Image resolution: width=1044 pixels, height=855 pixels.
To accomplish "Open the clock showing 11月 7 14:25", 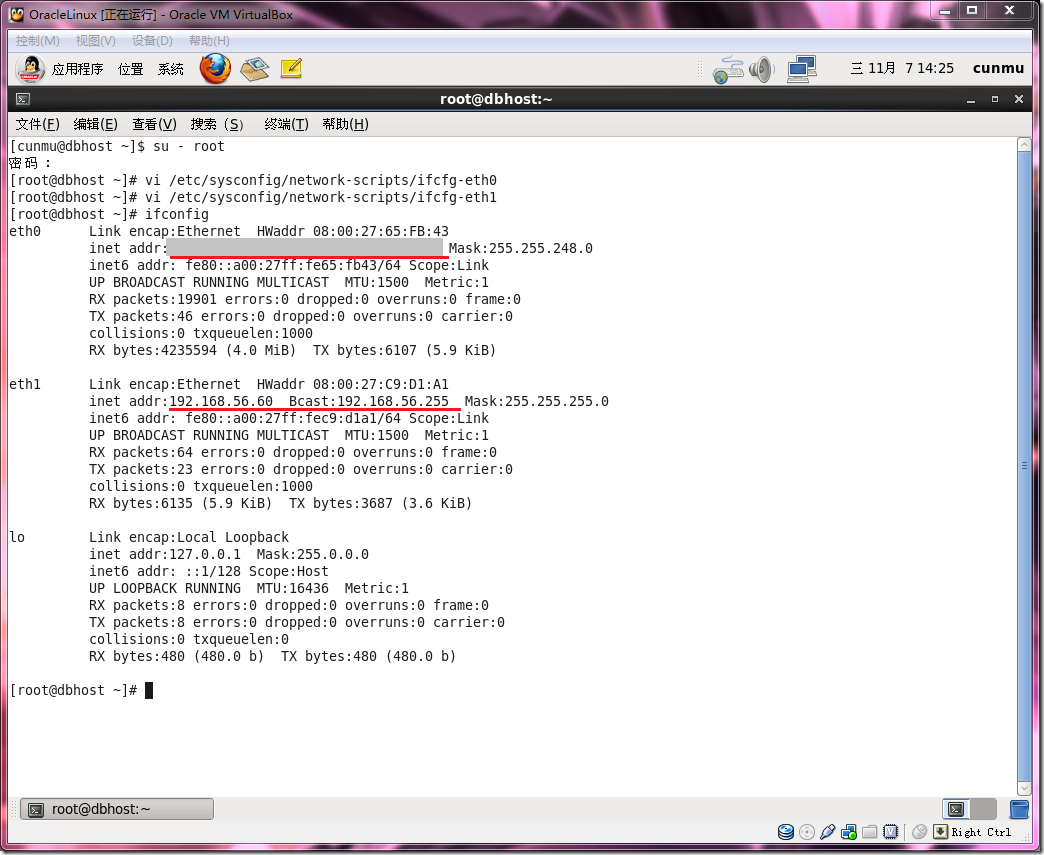I will (x=902, y=69).
